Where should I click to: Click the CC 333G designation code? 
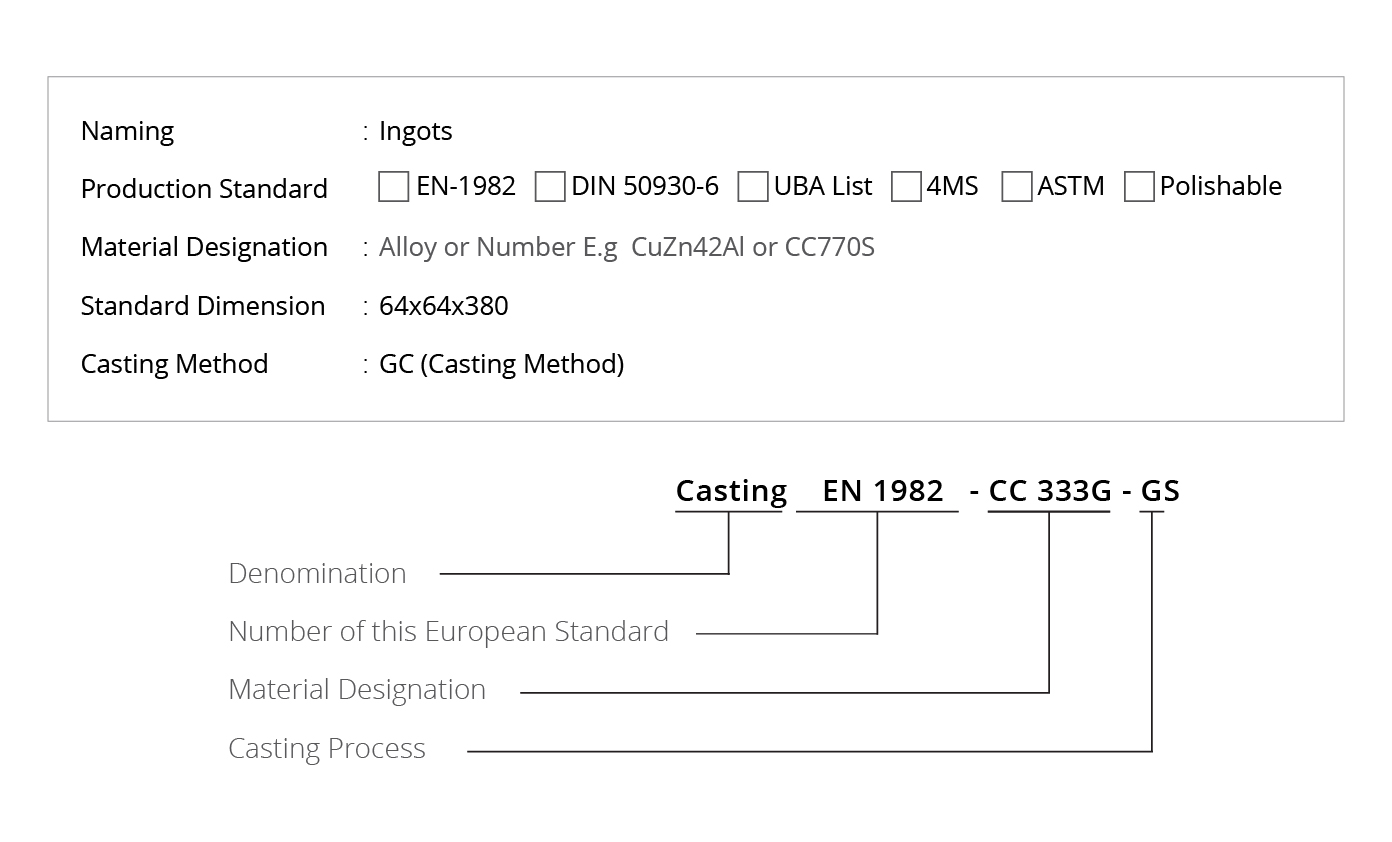[1050, 491]
